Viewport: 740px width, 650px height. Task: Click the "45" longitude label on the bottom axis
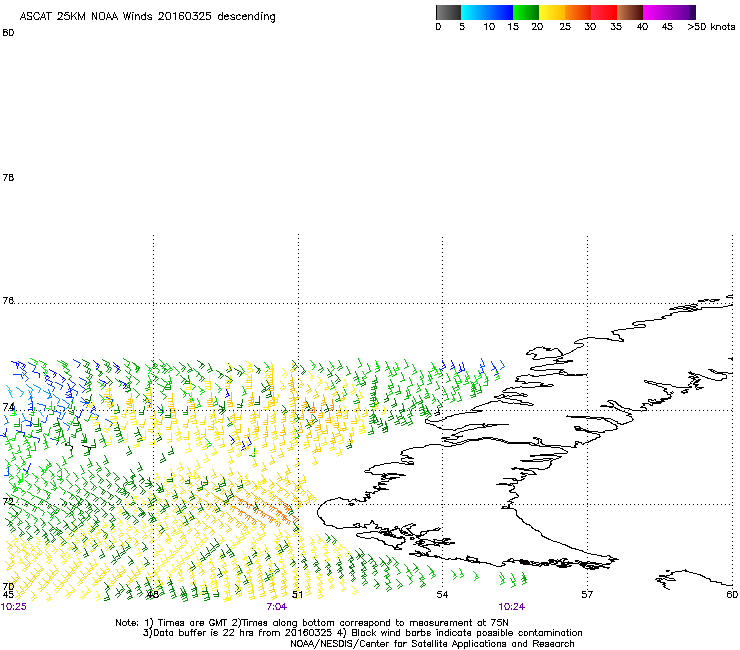[8, 595]
